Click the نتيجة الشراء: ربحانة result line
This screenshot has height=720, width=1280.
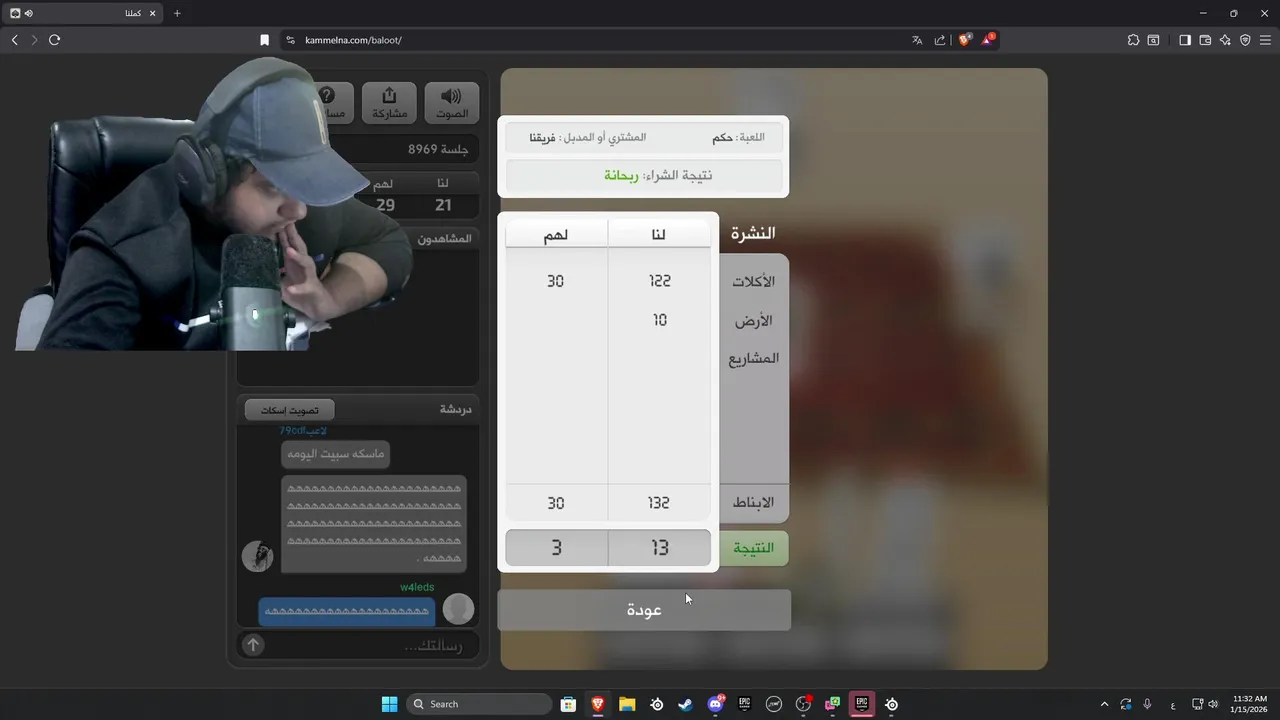644,175
